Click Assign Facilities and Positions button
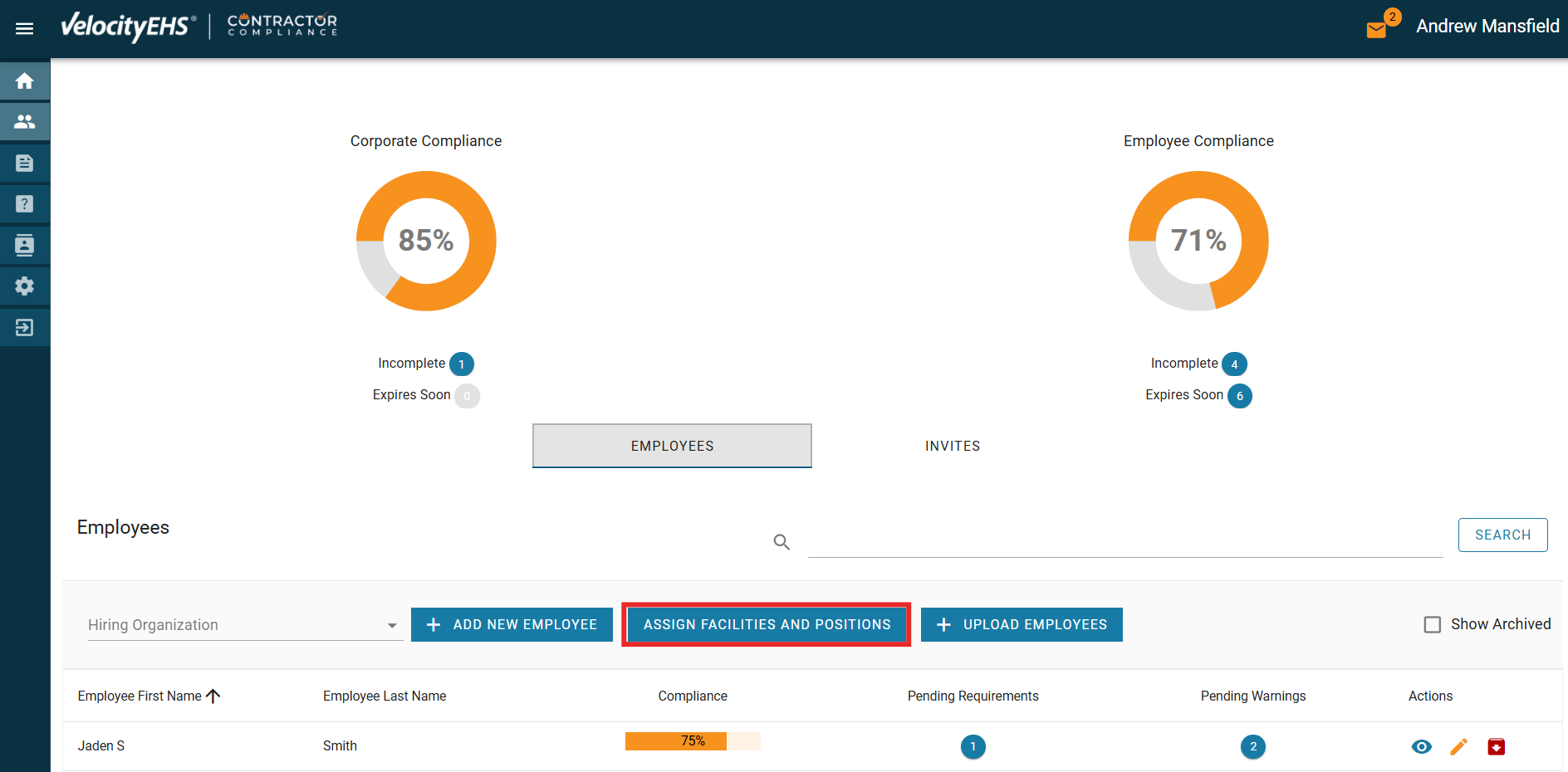 766,625
